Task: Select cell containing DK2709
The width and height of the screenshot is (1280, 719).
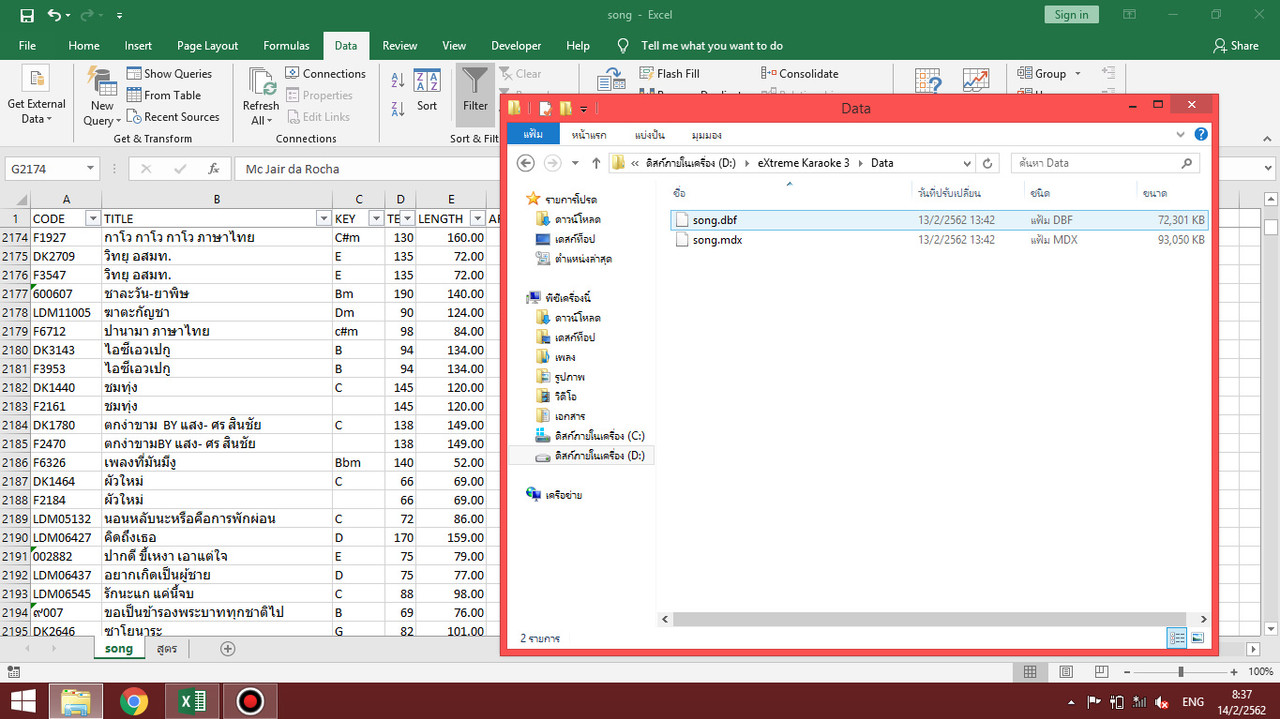Action: pos(65,256)
